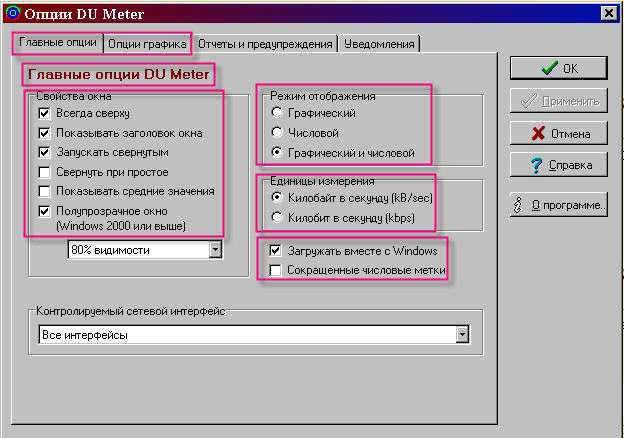Choose Килобайт в секунду (kB/sec) units

277,197
